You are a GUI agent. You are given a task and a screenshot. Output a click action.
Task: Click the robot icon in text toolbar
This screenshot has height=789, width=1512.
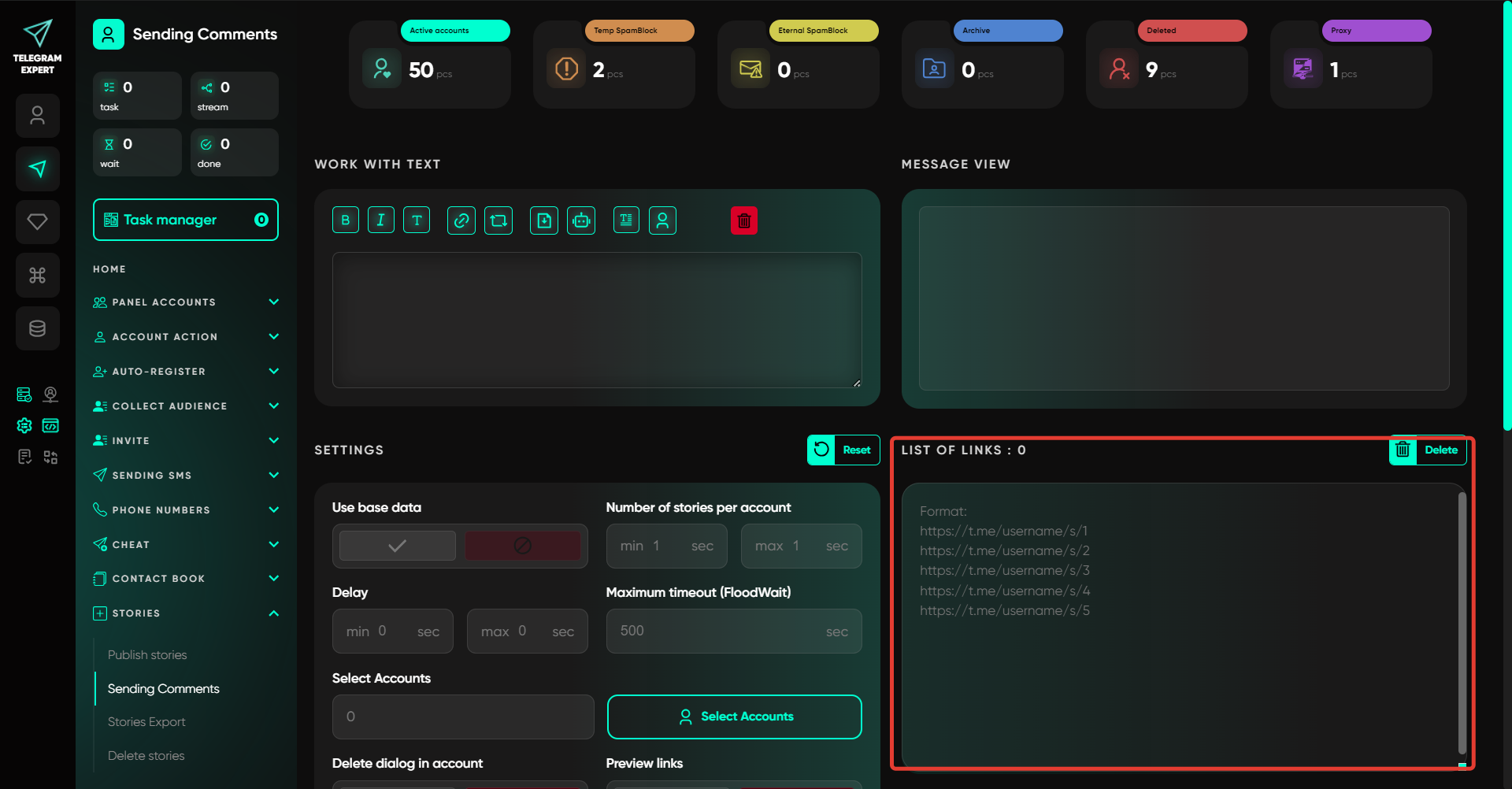(581, 220)
